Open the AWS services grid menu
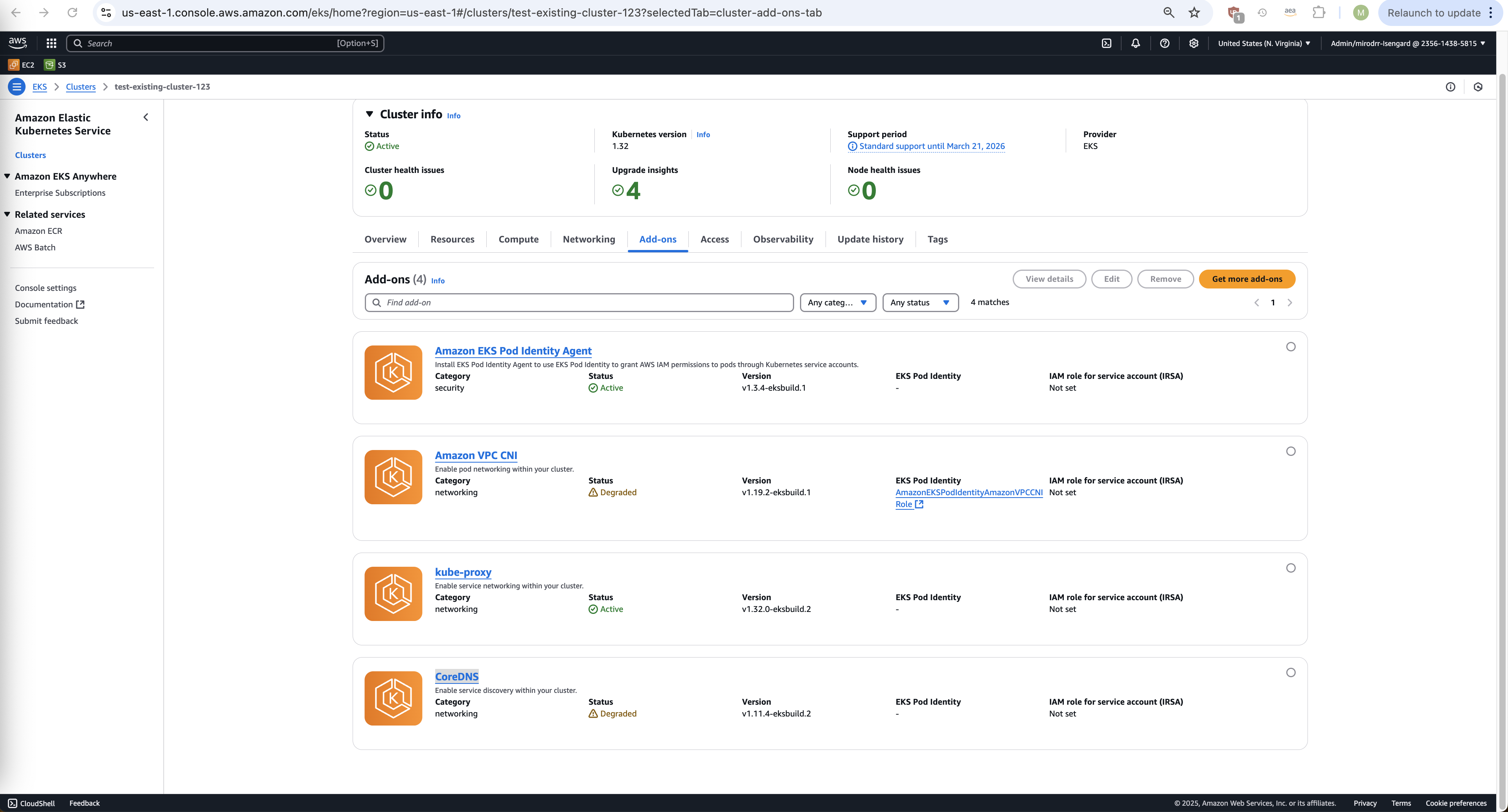This screenshot has height=812, width=1508. [x=51, y=43]
